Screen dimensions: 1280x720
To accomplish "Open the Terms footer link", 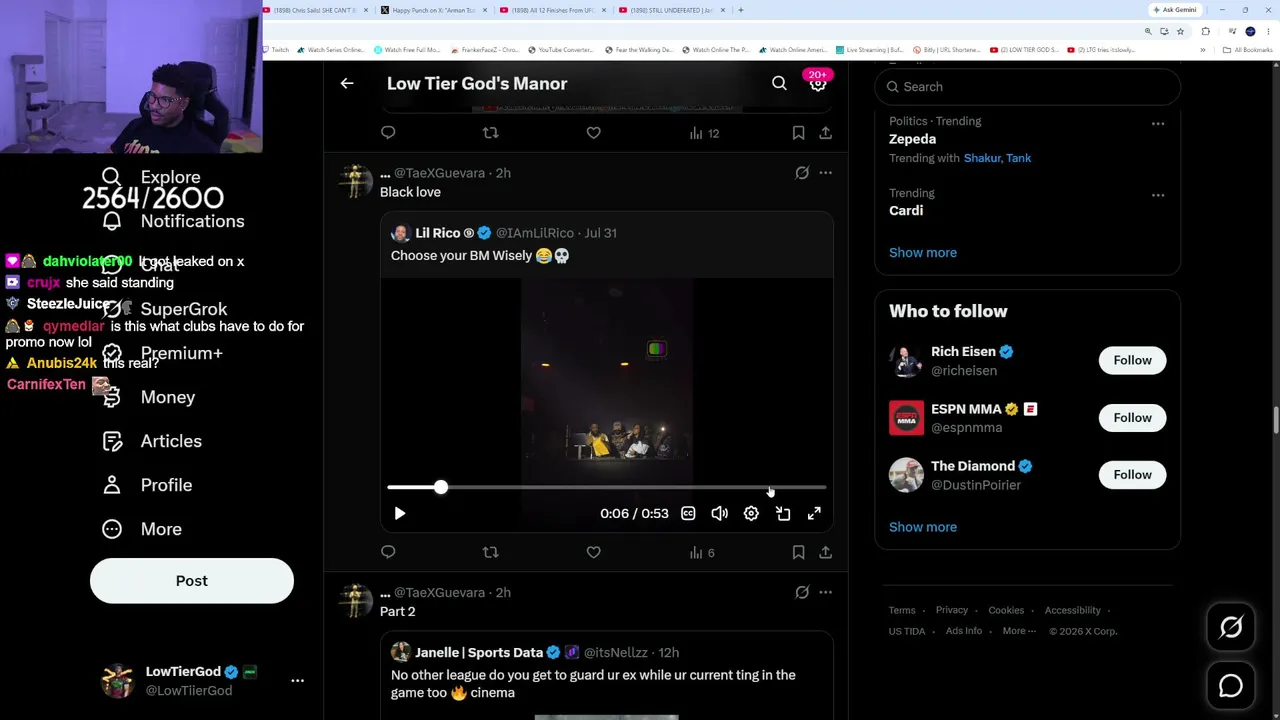I will click(902, 610).
